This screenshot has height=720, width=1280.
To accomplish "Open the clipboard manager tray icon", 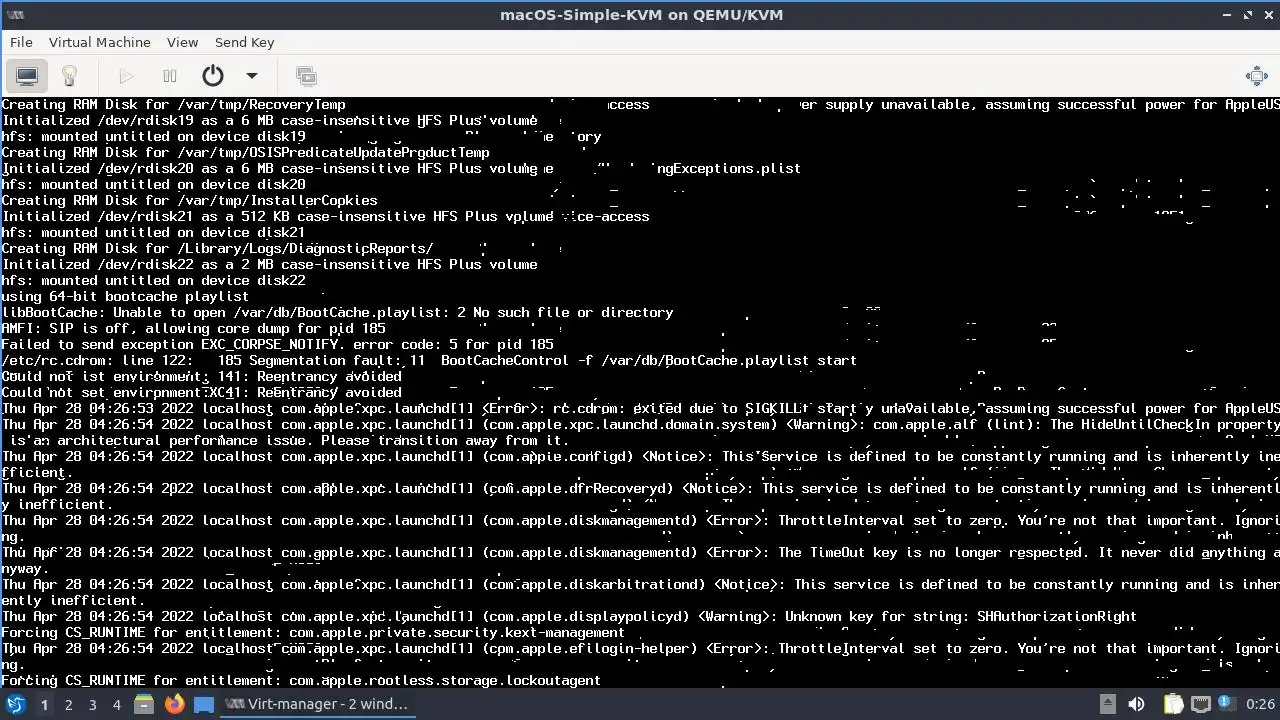I will (x=1174, y=704).
